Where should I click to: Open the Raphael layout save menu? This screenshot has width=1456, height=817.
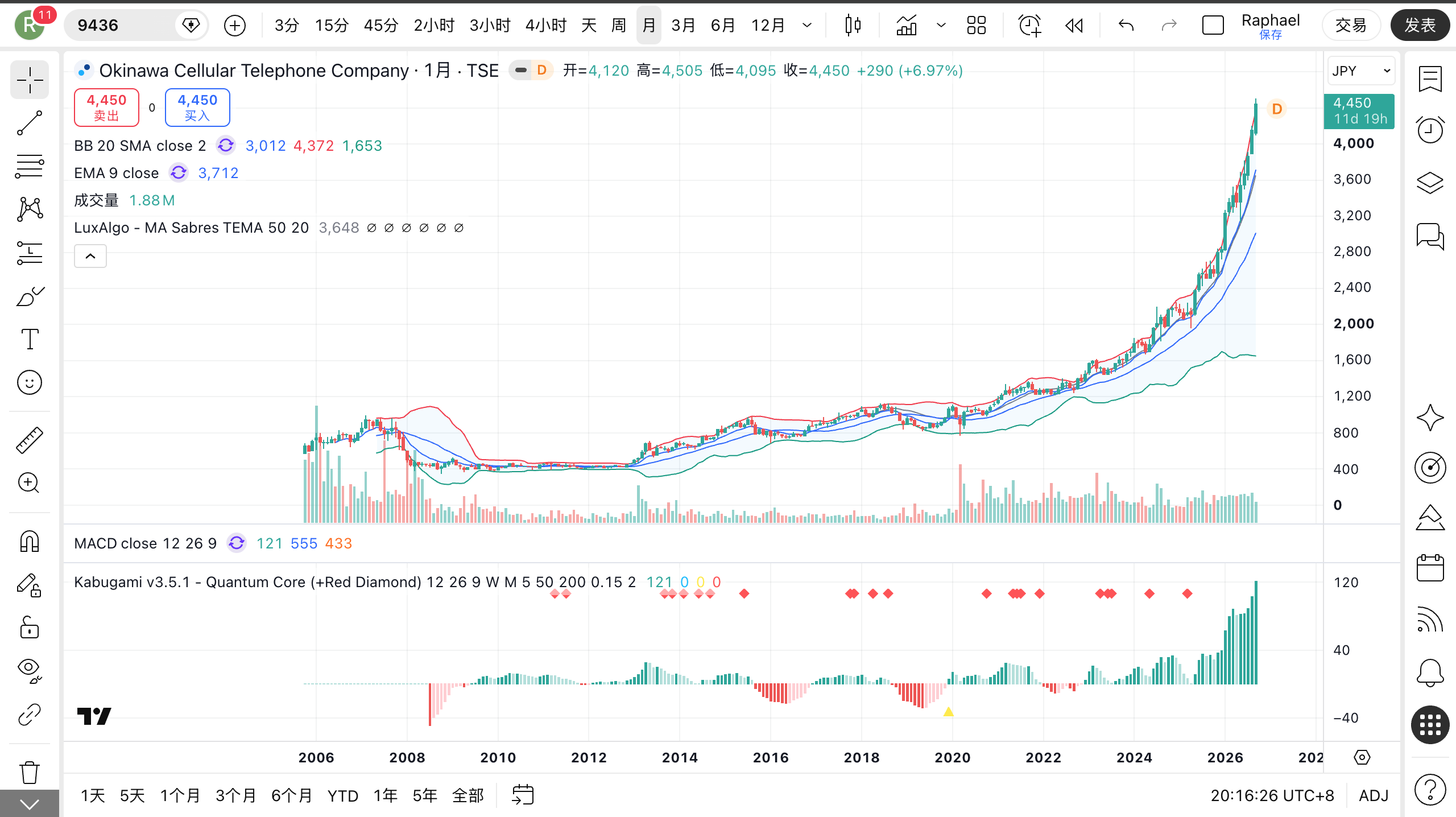[1271, 26]
